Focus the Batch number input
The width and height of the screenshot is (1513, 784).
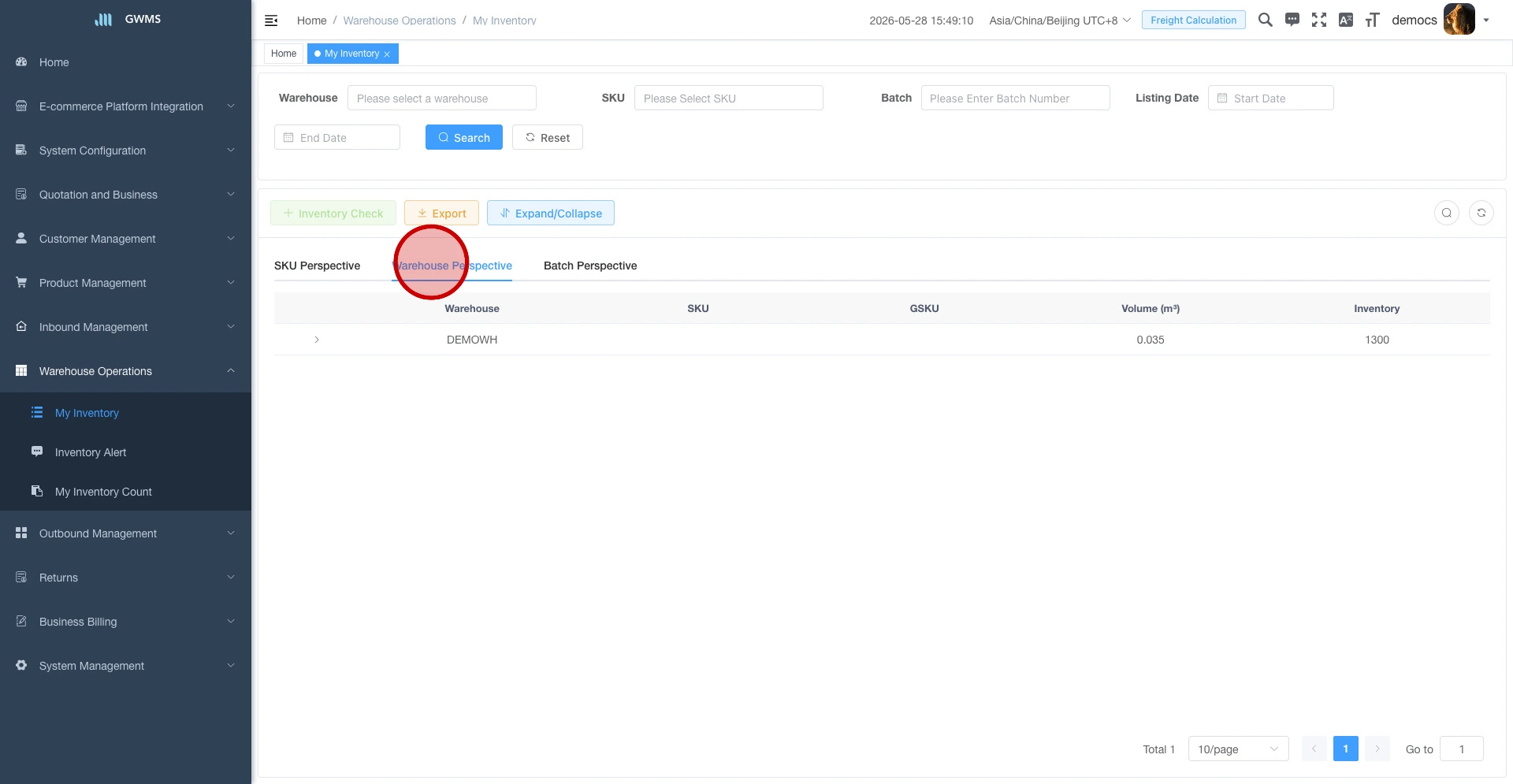tap(1015, 98)
